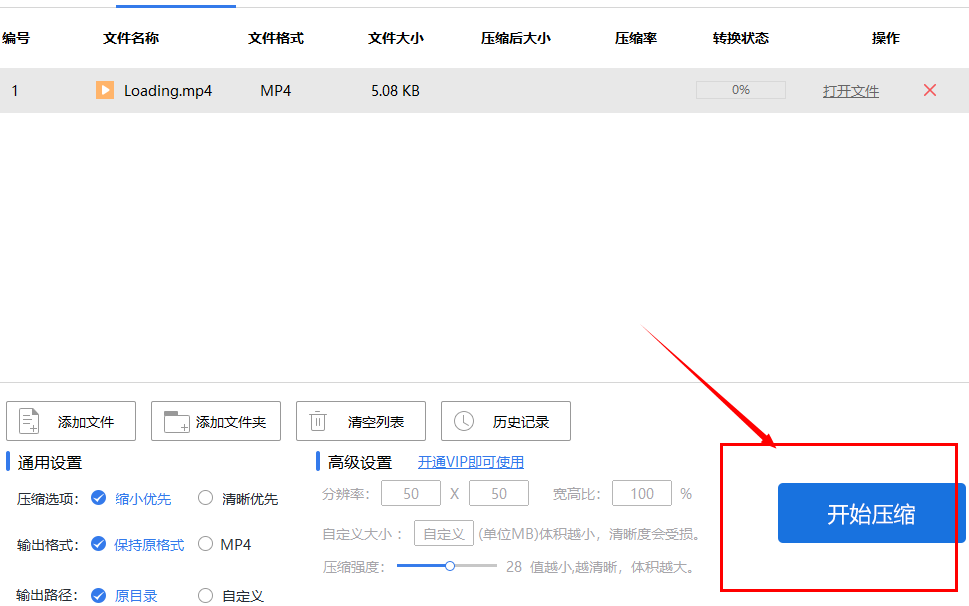Click the 历史记录 button label
969x606 pixels.
point(521,422)
